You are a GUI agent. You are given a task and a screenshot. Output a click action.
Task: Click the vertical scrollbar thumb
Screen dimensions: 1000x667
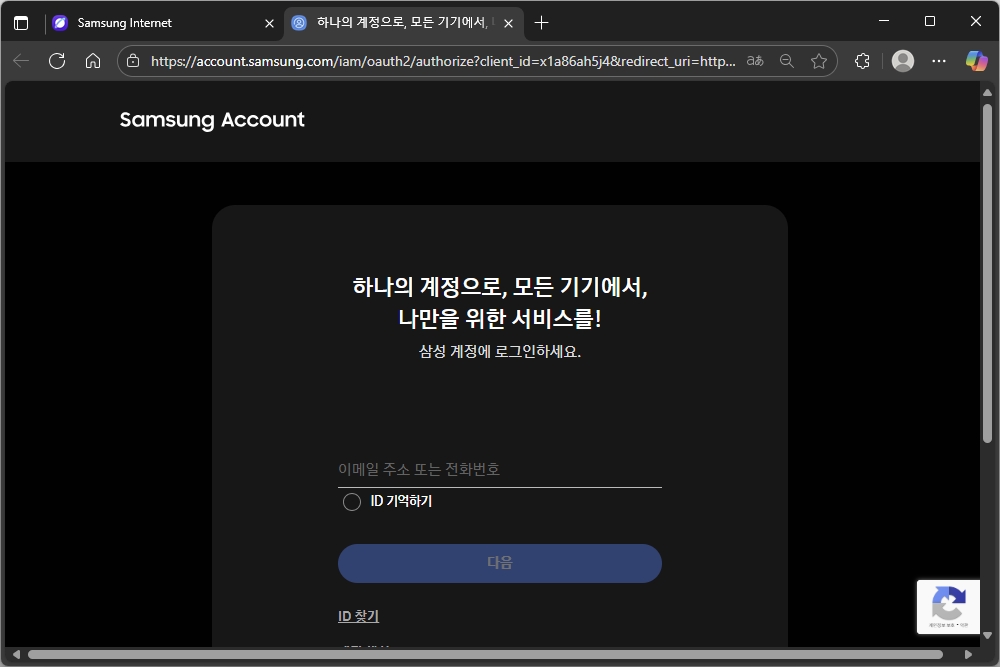(987, 273)
